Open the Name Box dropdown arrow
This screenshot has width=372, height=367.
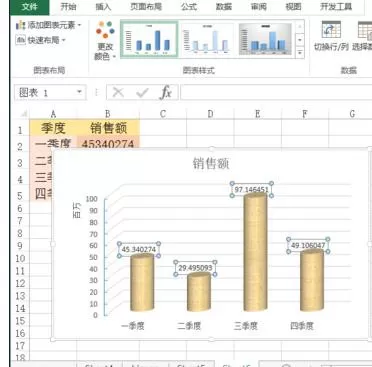click(x=79, y=92)
